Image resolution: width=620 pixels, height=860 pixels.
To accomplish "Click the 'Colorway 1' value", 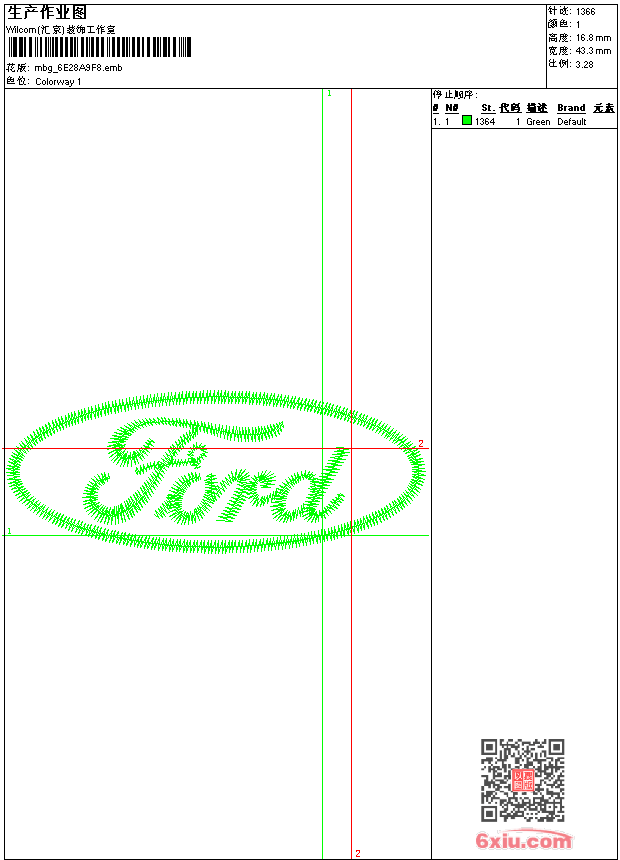I will 58,82.
